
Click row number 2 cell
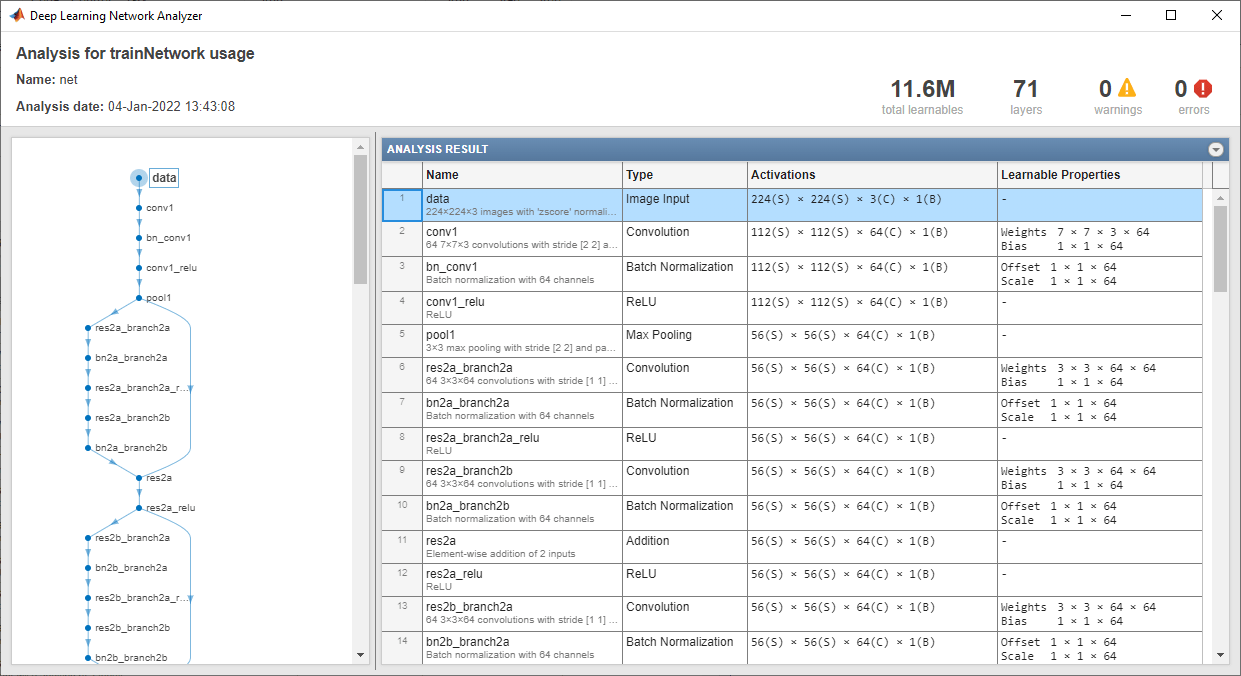(x=402, y=239)
